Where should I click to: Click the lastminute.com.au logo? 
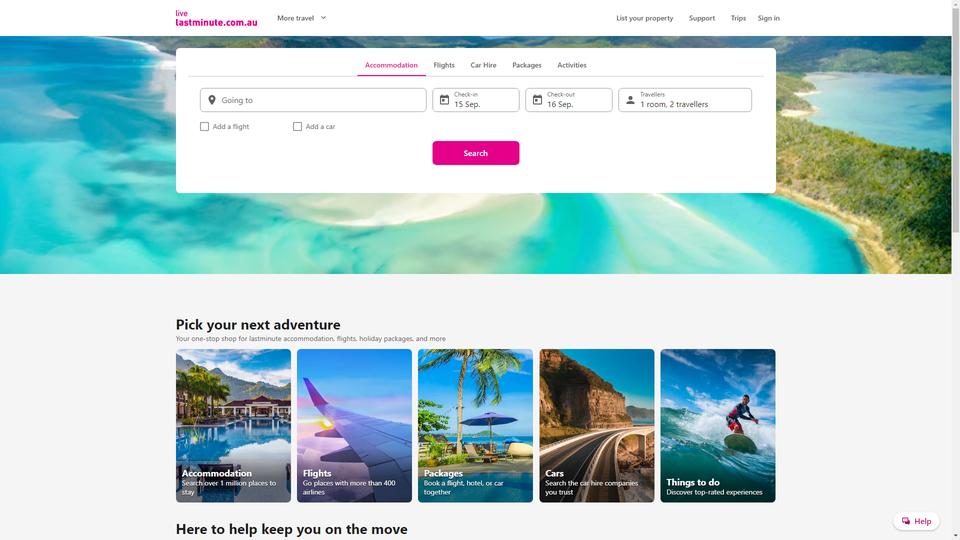click(x=216, y=18)
